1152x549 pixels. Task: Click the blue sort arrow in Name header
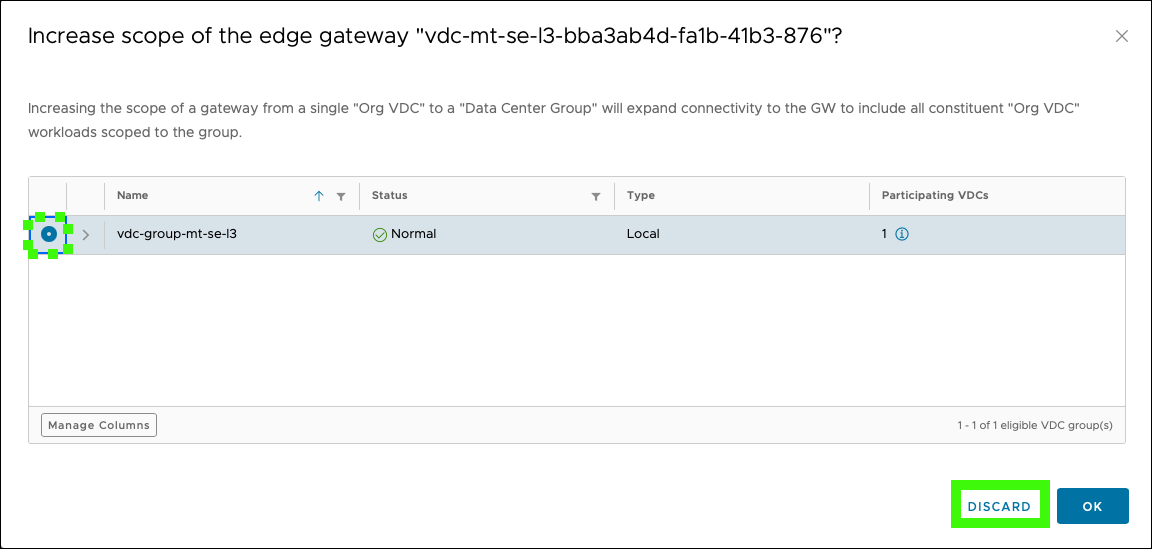(319, 196)
